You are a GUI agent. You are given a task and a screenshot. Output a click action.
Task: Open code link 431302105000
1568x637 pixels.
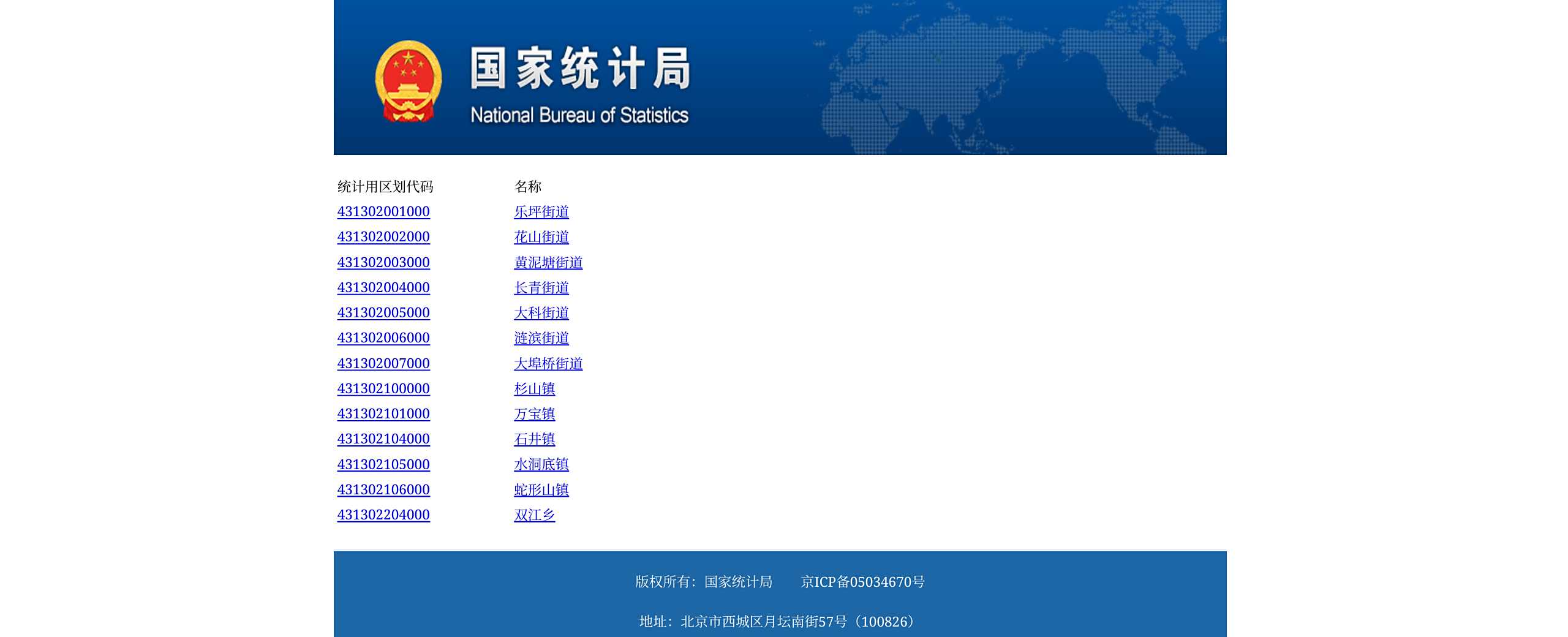click(x=383, y=465)
